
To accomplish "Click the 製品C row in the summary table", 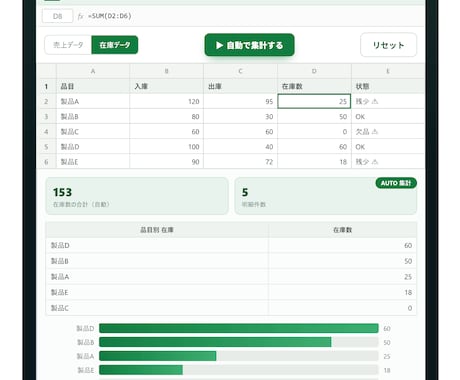I will click(x=231, y=308).
